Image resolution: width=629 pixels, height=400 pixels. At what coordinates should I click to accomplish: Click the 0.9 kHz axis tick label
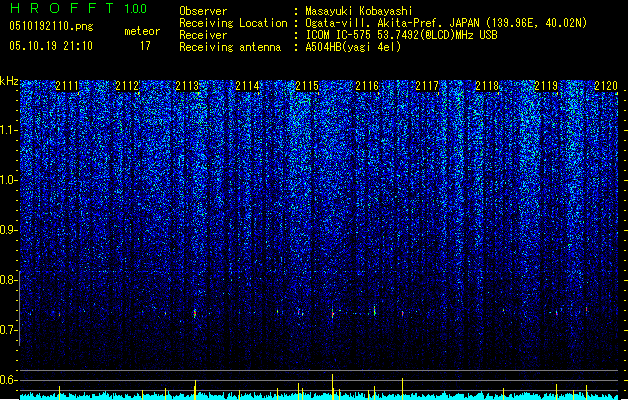point(9,230)
